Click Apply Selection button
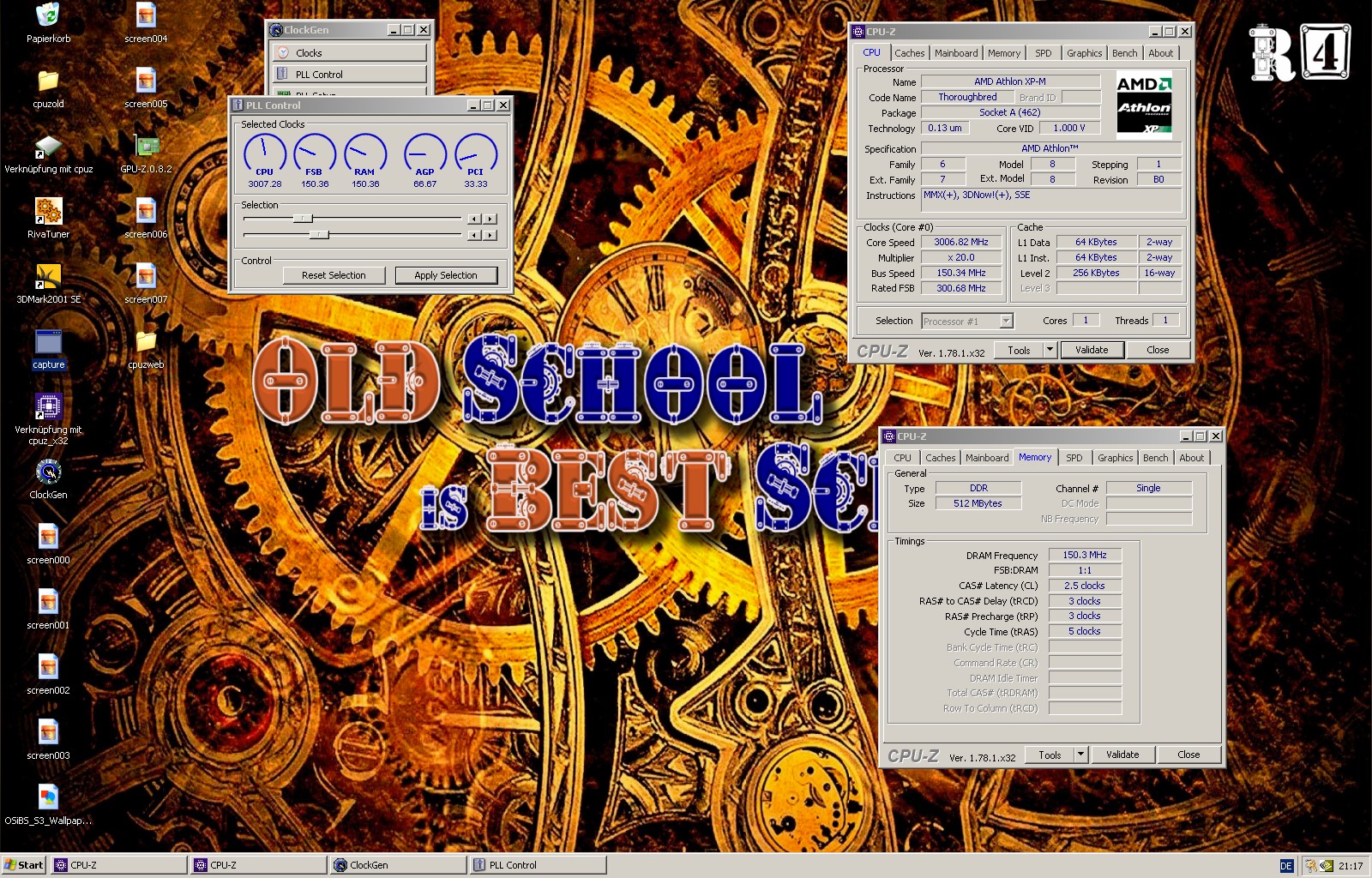 coord(446,275)
